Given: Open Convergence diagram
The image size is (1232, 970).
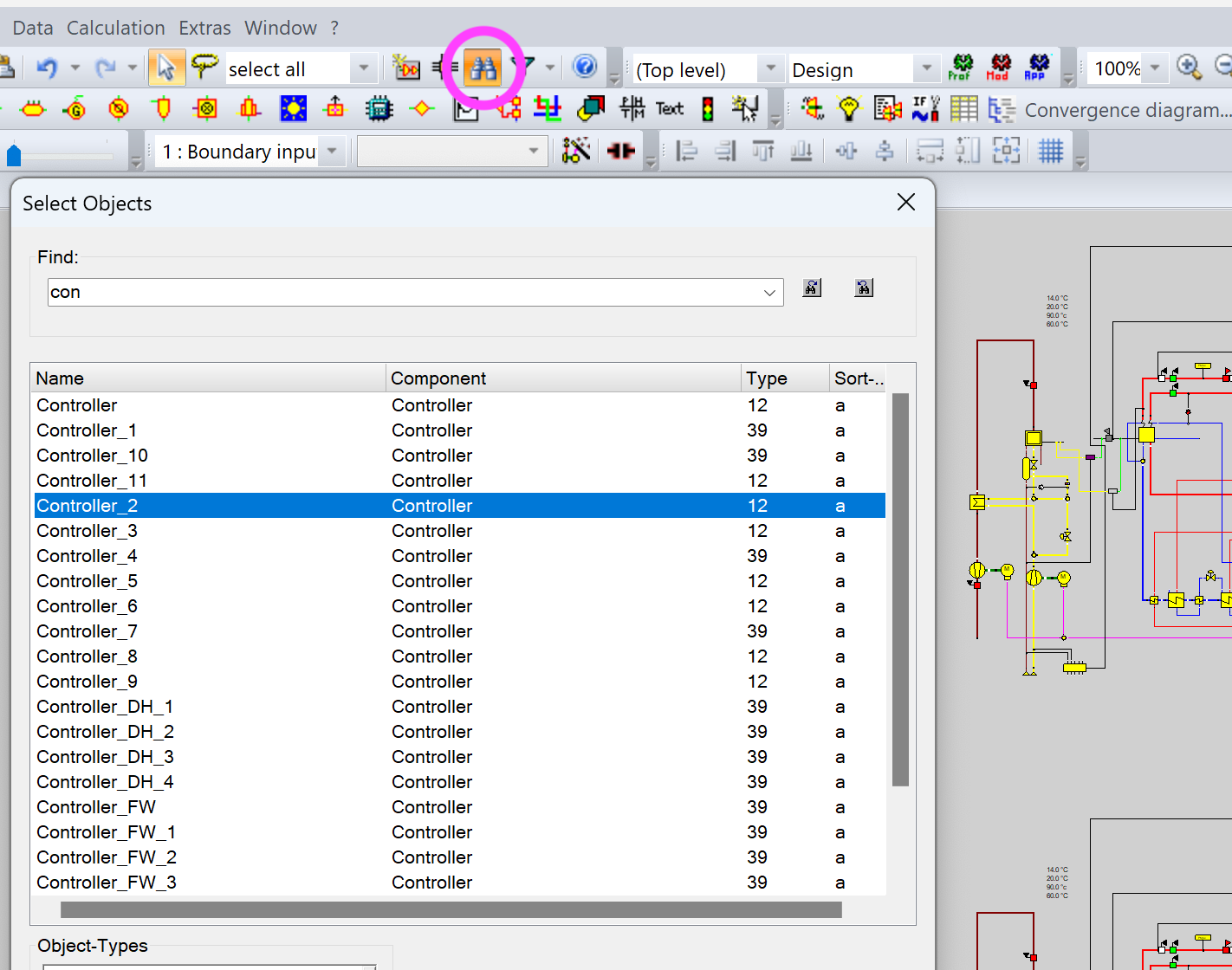Looking at the screenshot, I should (x=1126, y=110).
